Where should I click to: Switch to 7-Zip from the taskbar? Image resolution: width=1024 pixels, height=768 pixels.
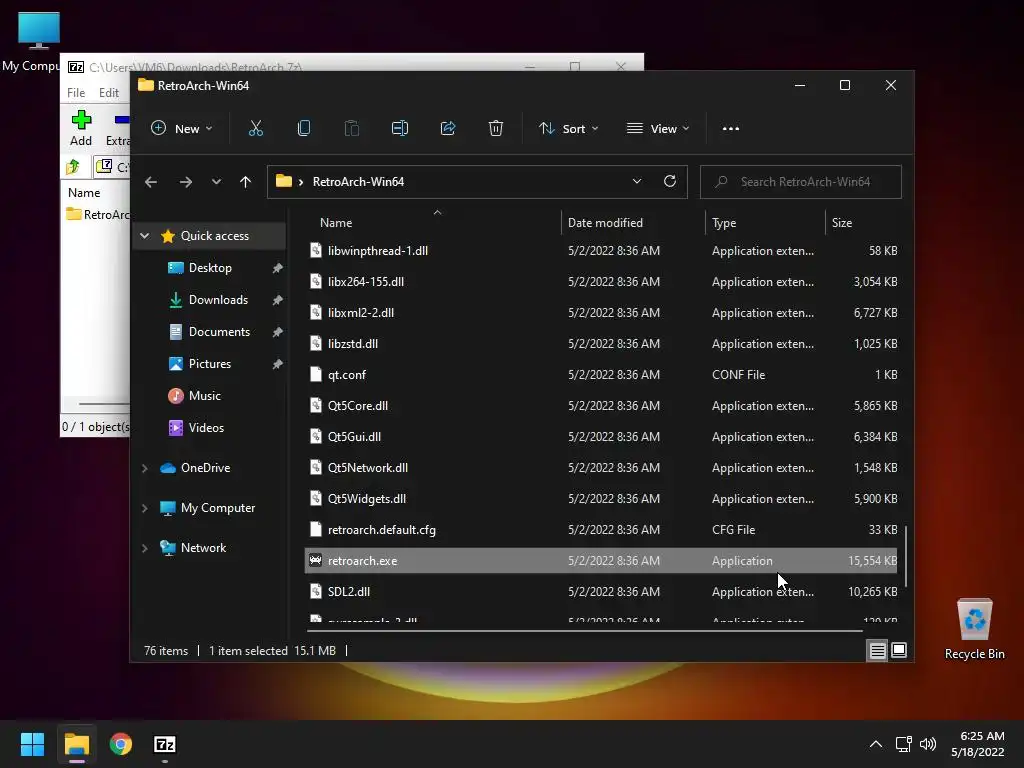tap(165, 744)
